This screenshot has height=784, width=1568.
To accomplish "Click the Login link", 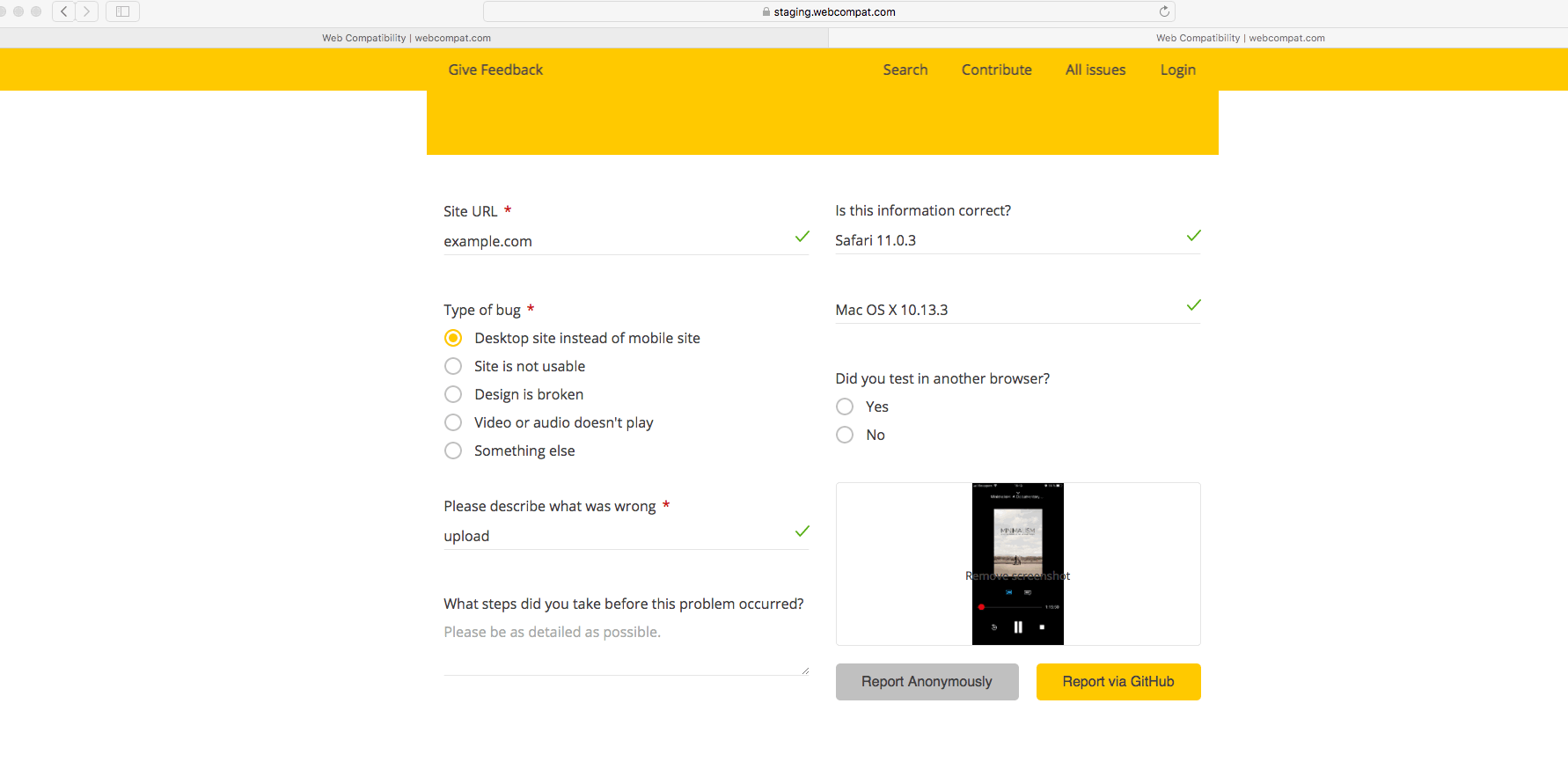I will 1177,70.
